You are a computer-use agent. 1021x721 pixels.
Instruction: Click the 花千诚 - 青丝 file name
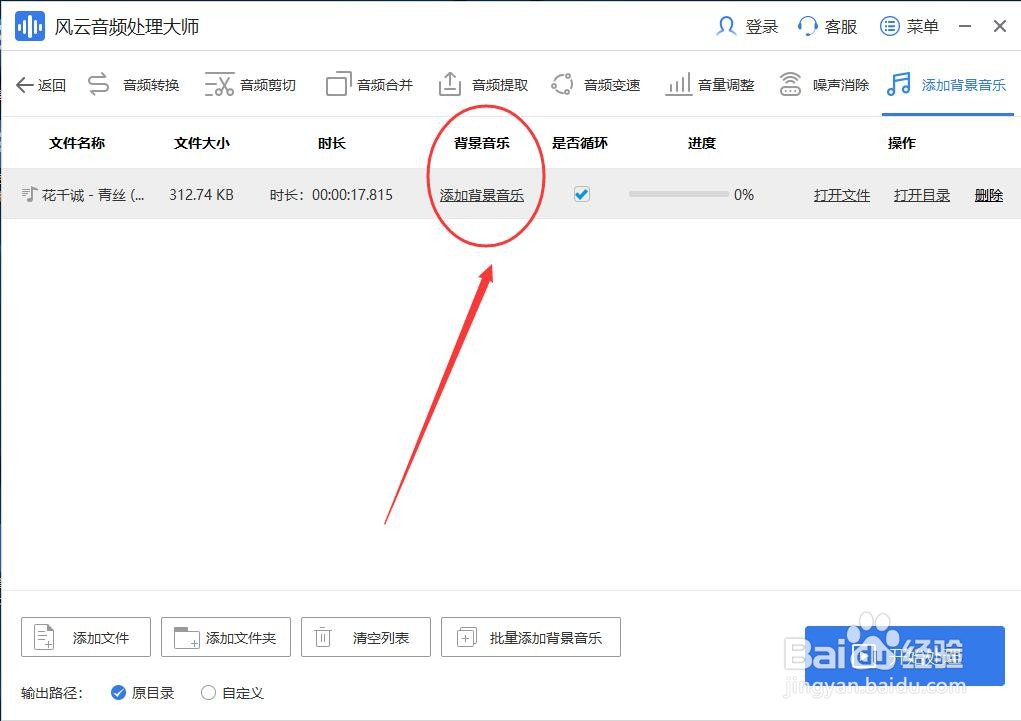(x=93, y=195)
